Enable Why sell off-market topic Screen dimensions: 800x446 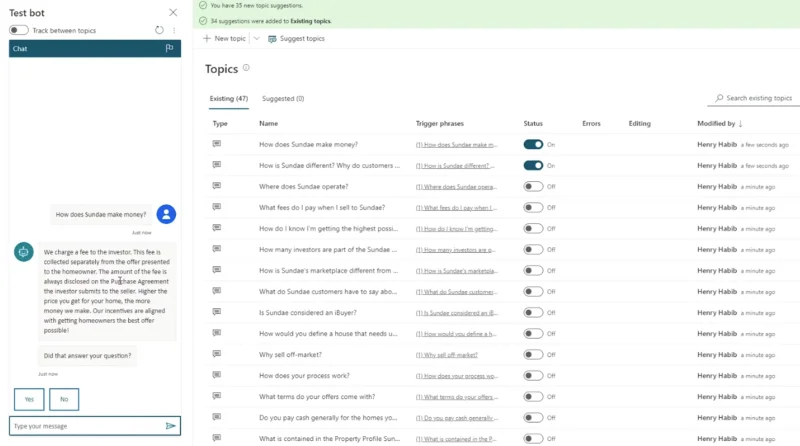pyautogui.click(x=533, y=354)
